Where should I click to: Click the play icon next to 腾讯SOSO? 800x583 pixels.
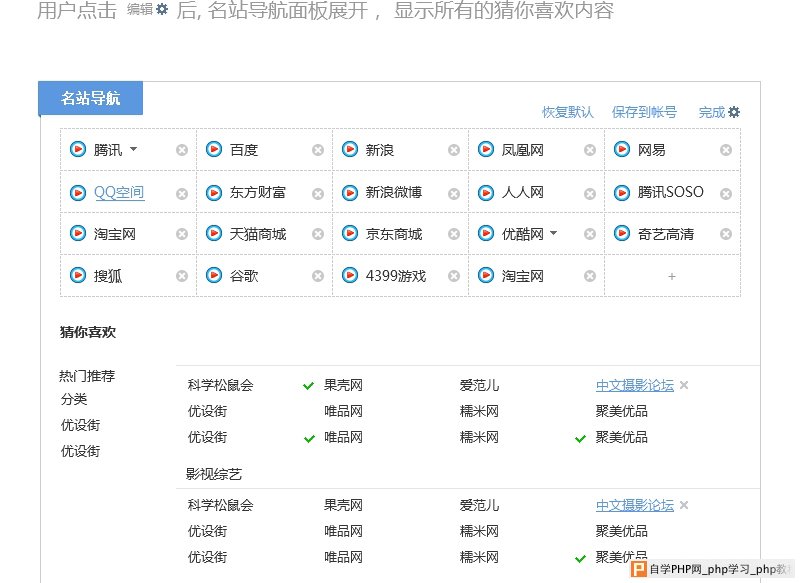(621, 192)
